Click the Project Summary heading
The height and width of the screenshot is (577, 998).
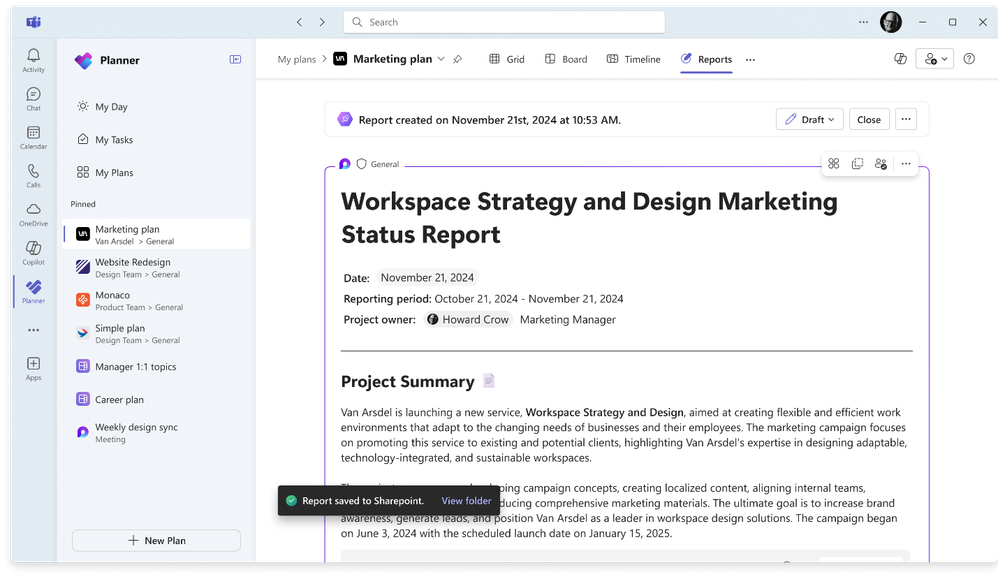pyautogui.click(x=408, y=382)
